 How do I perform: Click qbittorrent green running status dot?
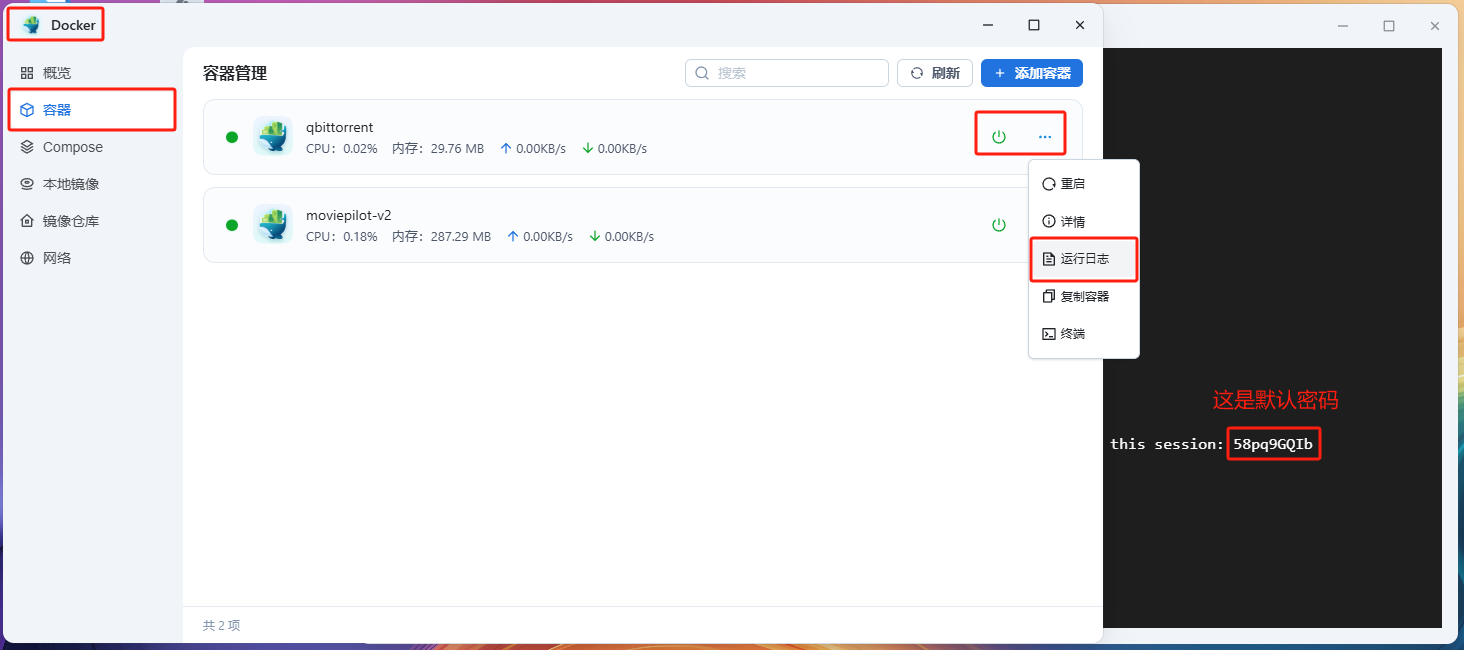tap(232, 137)
